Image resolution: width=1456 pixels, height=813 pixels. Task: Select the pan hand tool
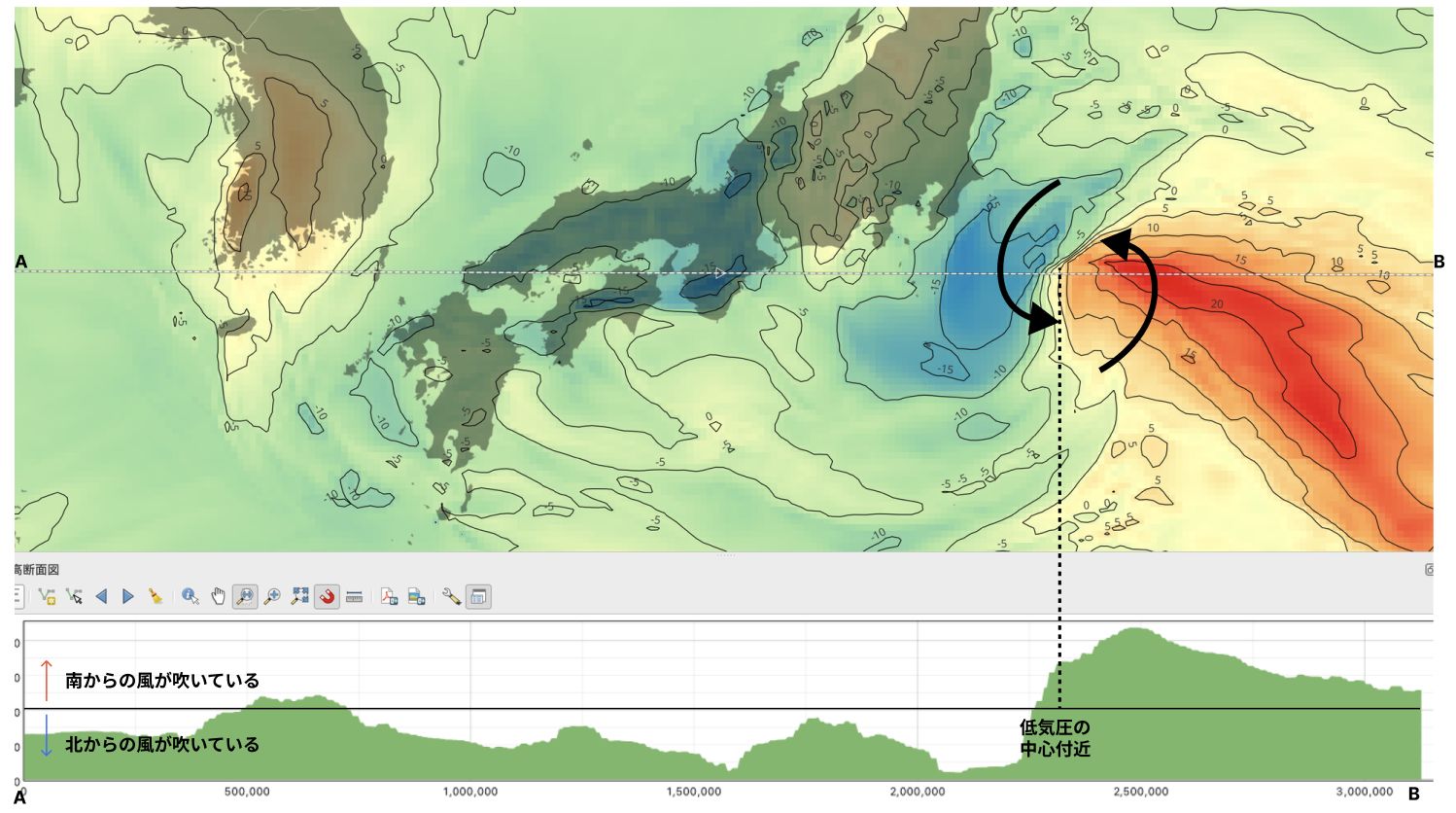[x=218, y=596]
